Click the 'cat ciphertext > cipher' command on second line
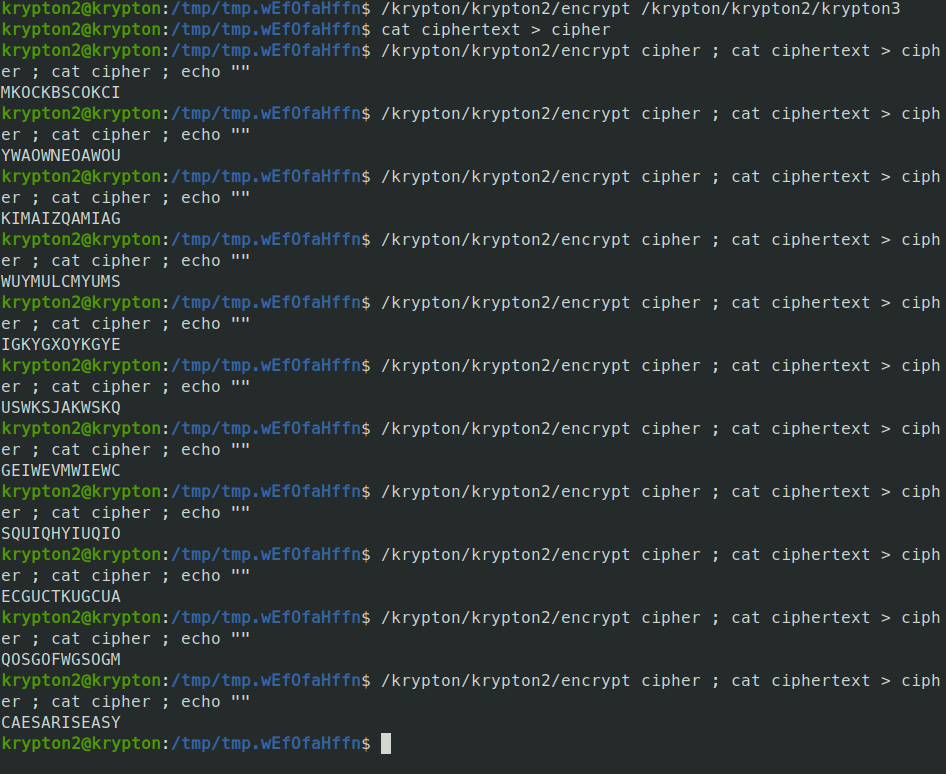The image size is (946, 774). pyautogui.click(x=496, y=29)
